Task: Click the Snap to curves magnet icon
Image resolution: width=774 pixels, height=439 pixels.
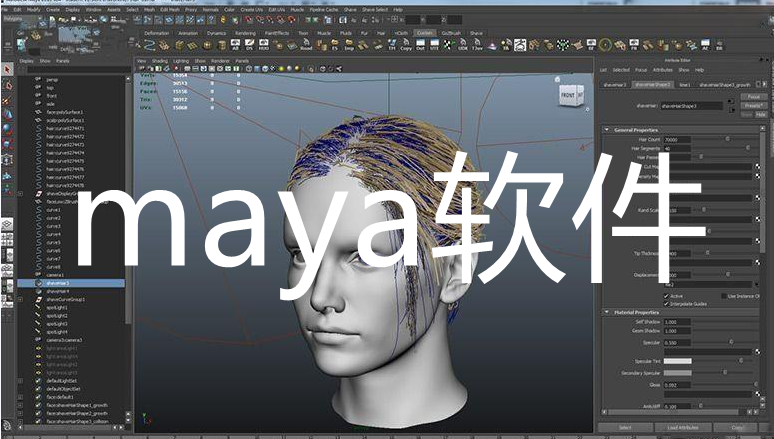Action: [x=260, y=20]
